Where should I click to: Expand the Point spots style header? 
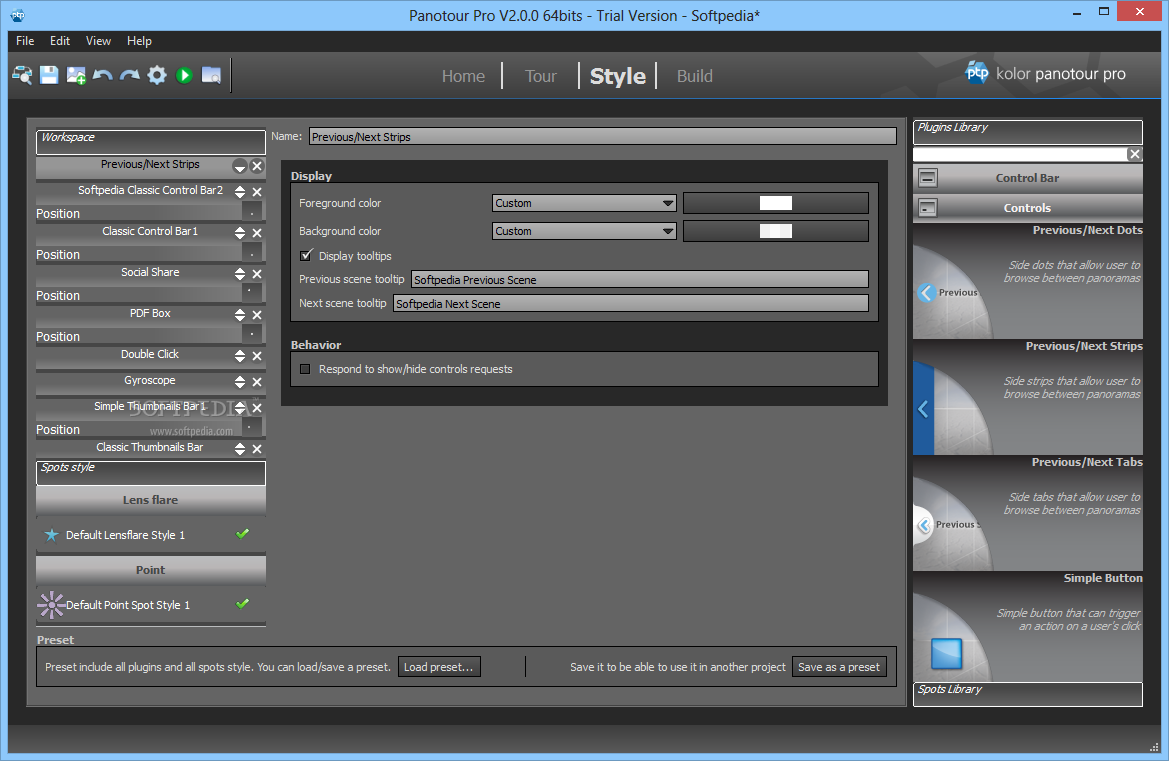click(x=151, y=570)
